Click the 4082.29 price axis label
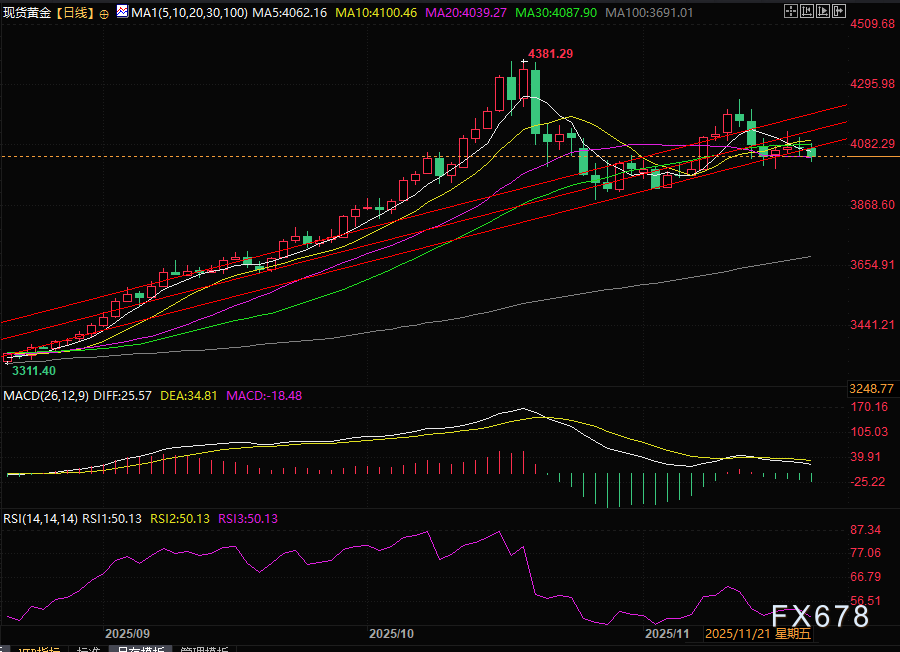The height and width of the screenshot is (652, 900). (x=870, y=144)
